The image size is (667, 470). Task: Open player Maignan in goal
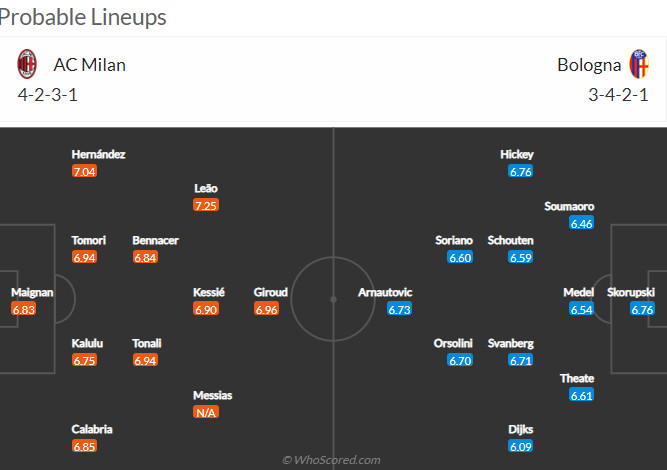coord(32,292)
